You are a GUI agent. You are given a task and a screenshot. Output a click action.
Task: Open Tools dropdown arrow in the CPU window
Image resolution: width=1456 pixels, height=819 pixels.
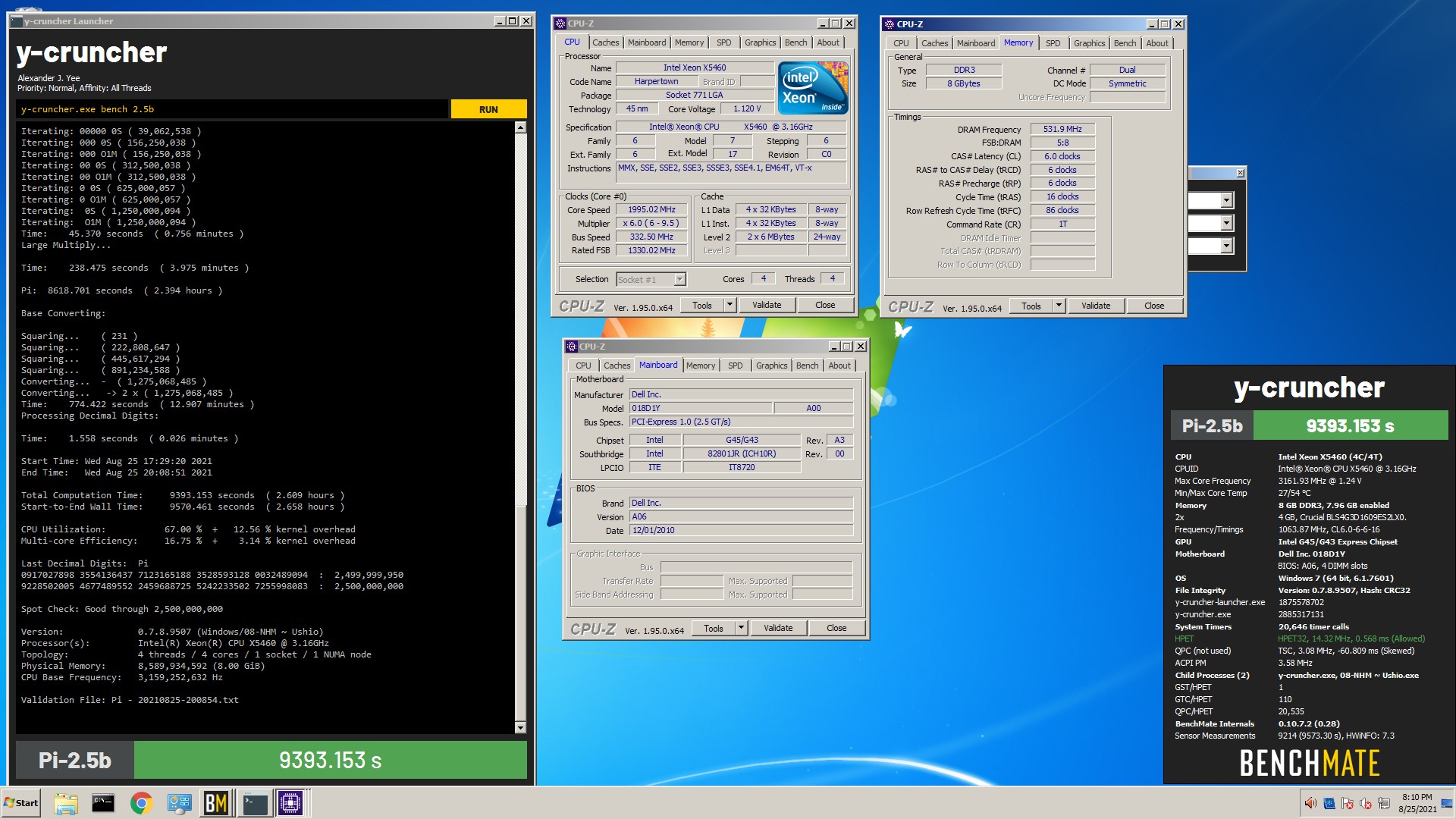click(x=730, y=305)
